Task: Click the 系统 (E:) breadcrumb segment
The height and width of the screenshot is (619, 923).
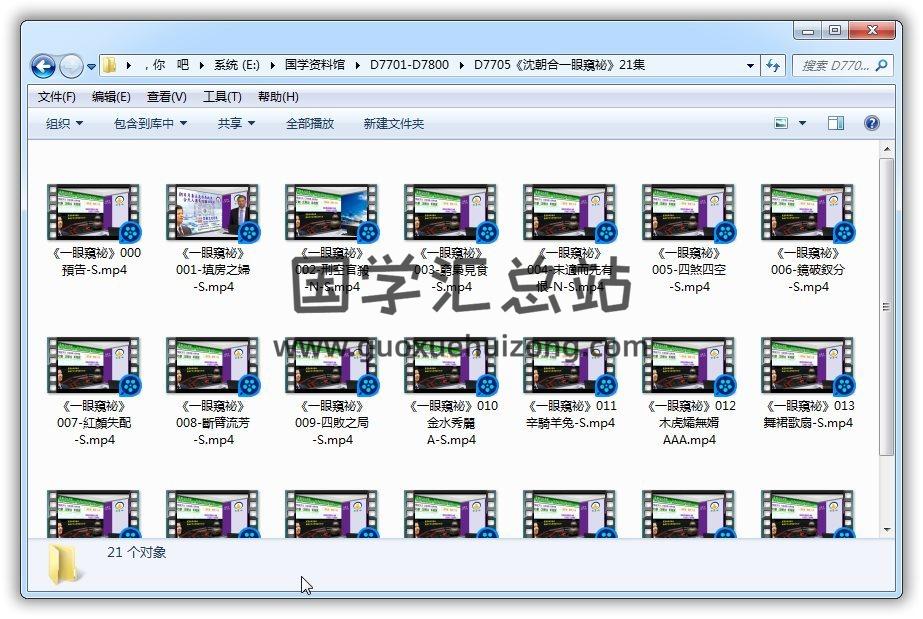Action: 237,65
